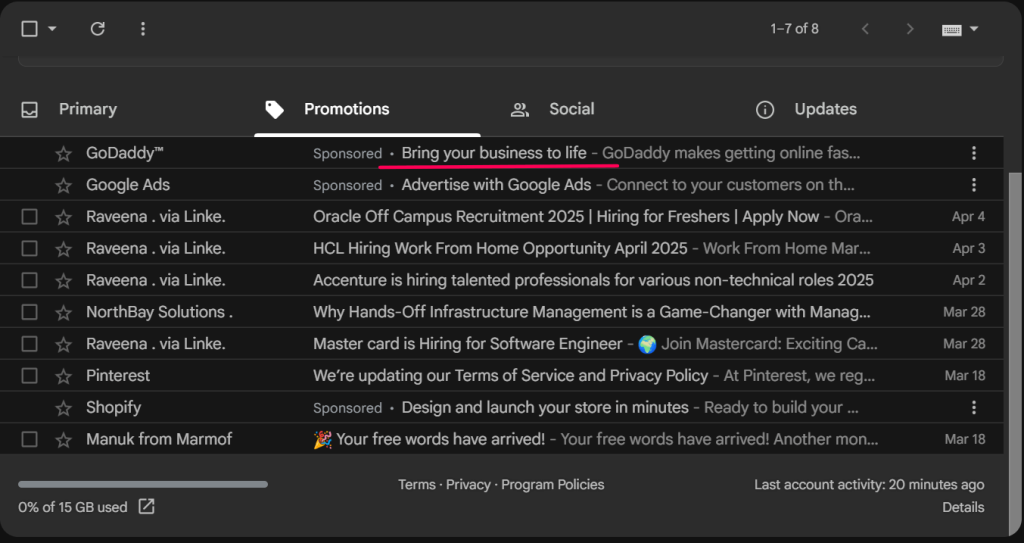Tick the Select all checkbox in toolbar
Viewport: 1024px width, 543px height.
(29, 29)
